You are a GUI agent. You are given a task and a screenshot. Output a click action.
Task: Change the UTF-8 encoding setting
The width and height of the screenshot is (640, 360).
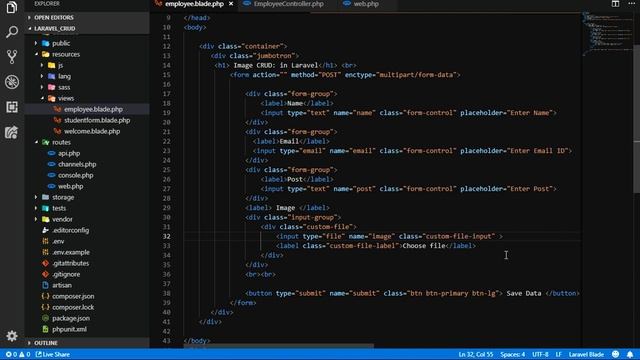click(540, 354)
